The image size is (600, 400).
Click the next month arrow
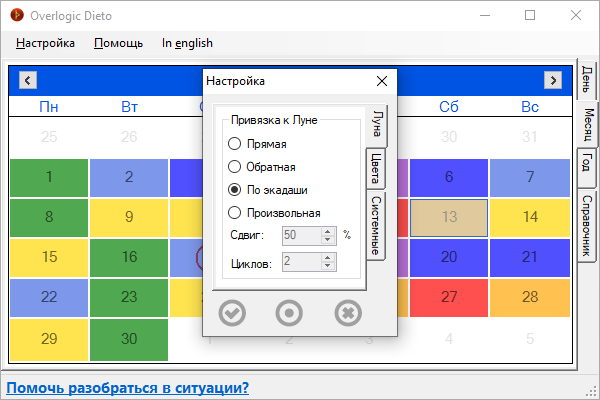(553, 80)
